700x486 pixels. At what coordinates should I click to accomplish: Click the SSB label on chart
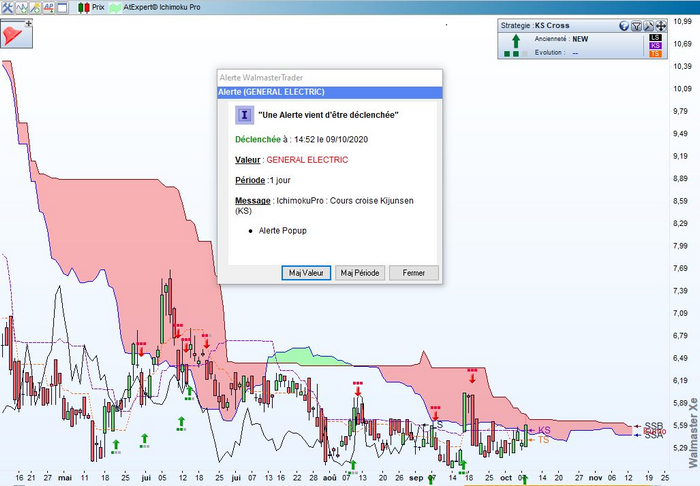tap(654, 425)
